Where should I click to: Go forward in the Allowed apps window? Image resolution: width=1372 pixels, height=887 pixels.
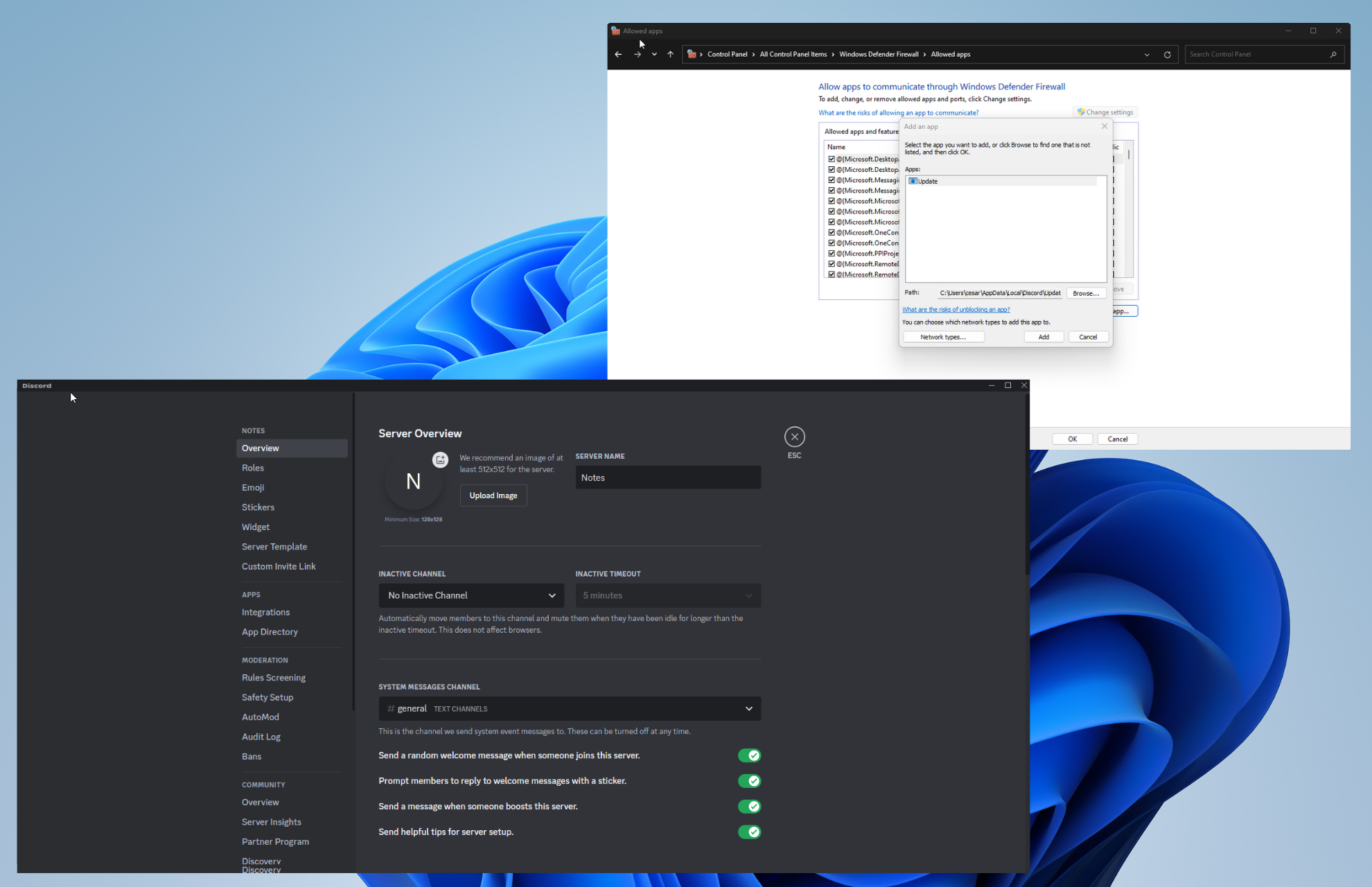coord(637,54)
